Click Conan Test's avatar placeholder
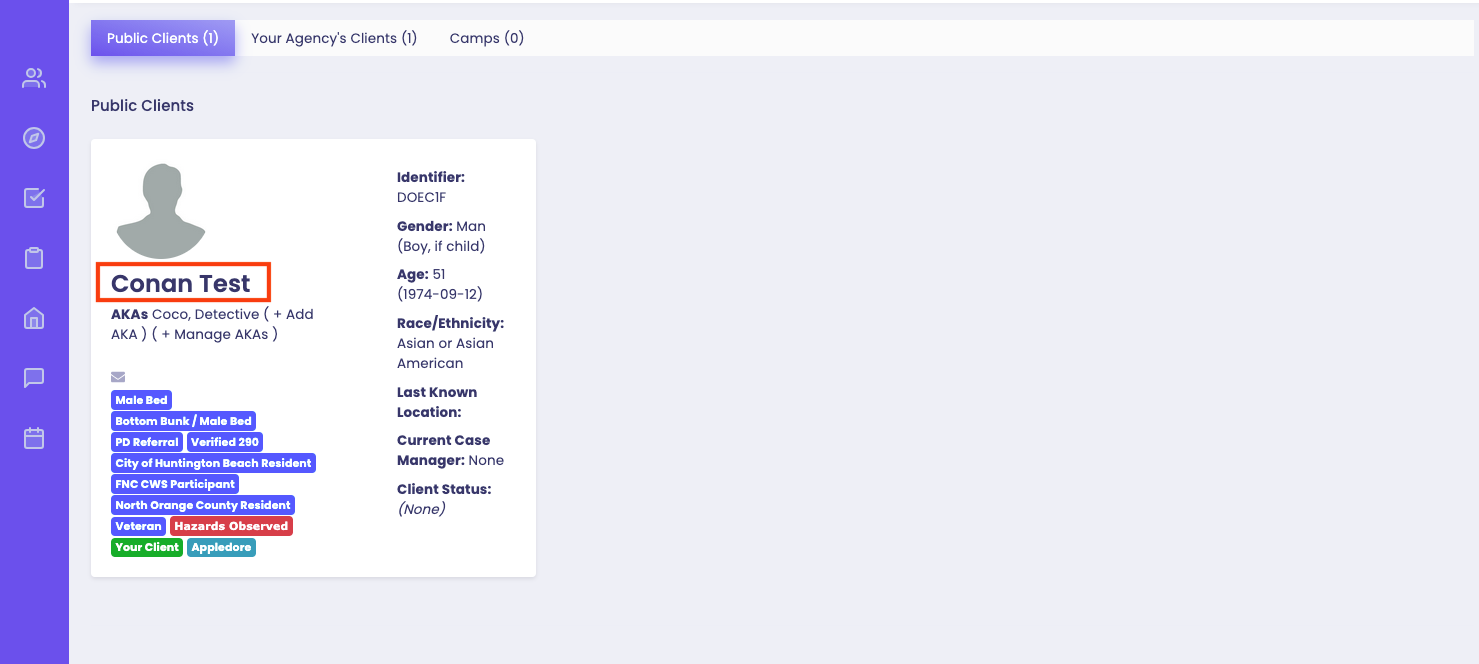1479x664 pixels. coord(161,211)
